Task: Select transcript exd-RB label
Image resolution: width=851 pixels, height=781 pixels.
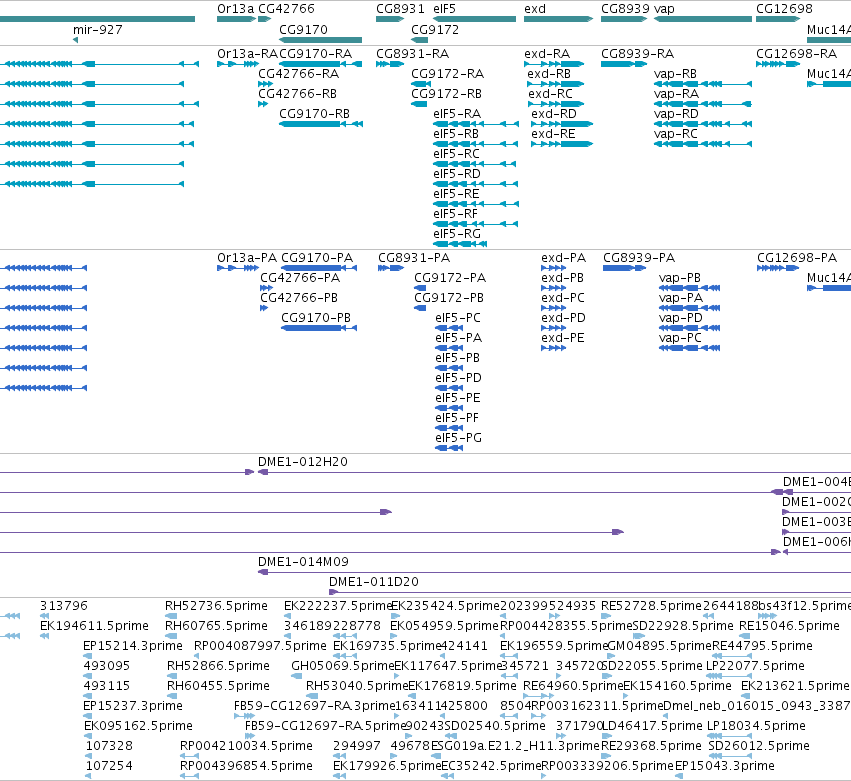Action: click(549, 74)
